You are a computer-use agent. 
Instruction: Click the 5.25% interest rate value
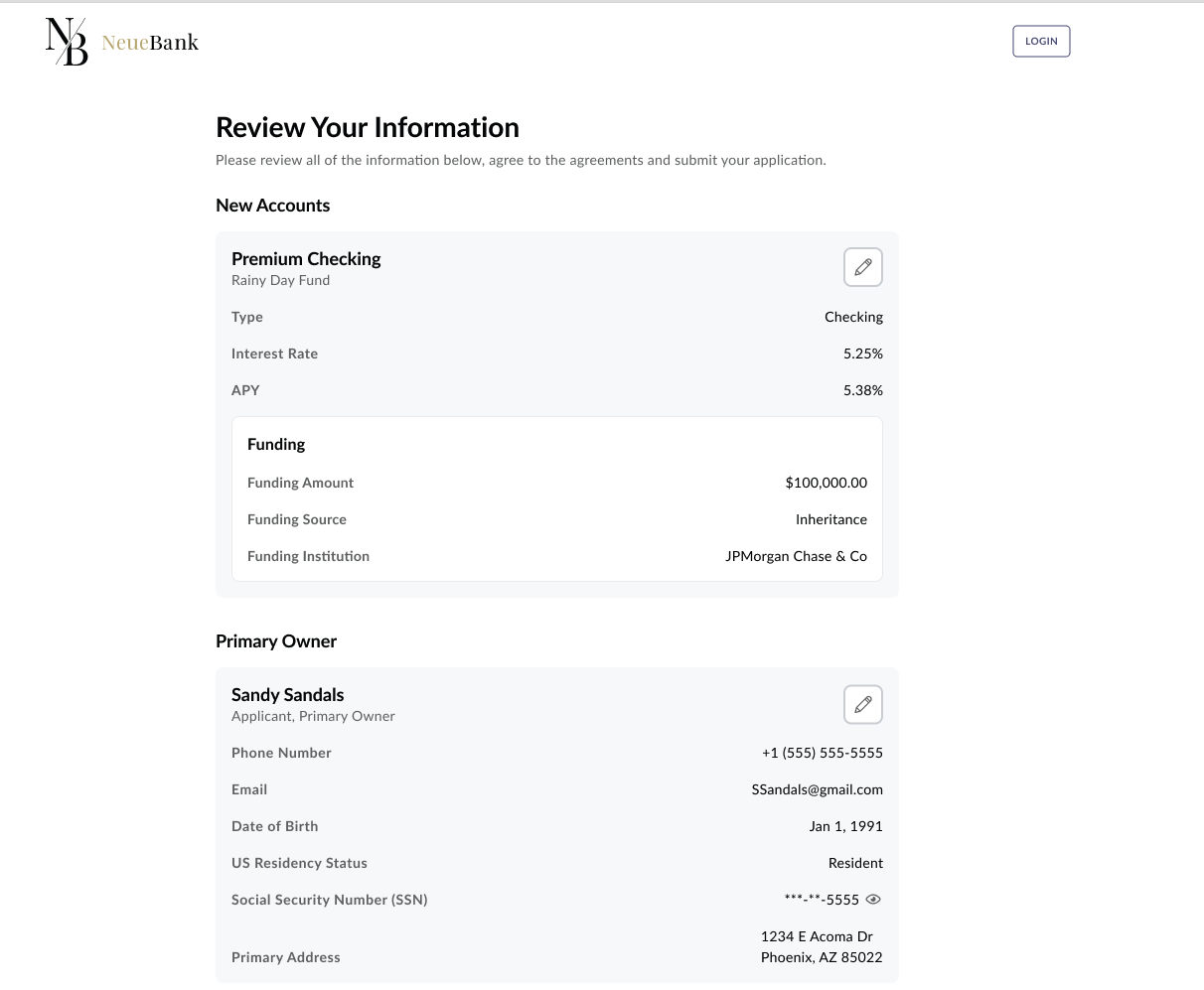tap(862, 354)
